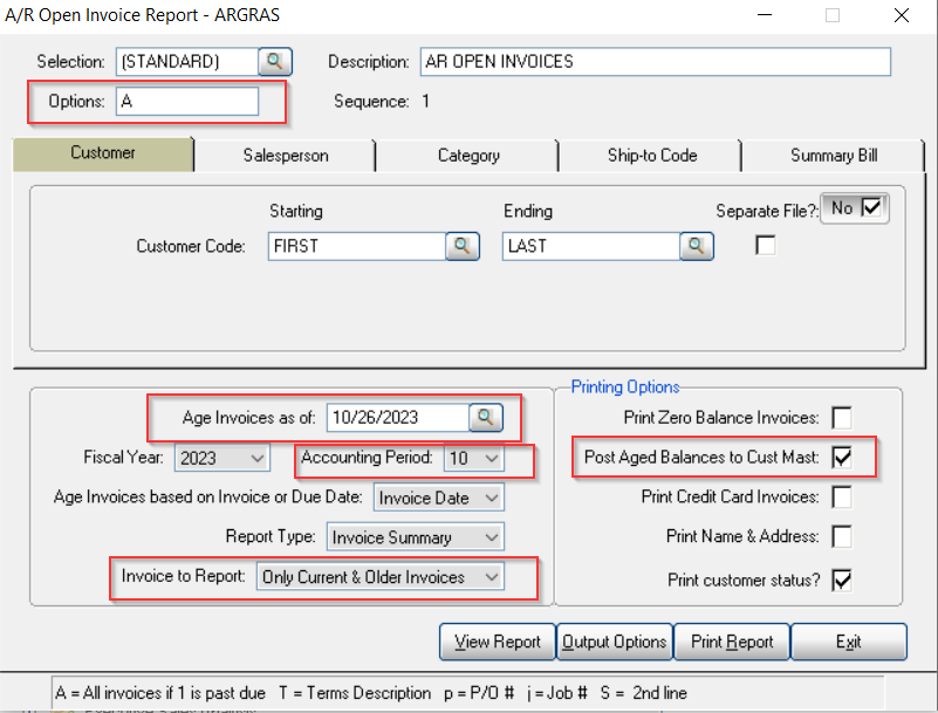Open the Selection lookup magnifier
Image resolution: width=938 pixels, height=713 pixels.
click(x=275, y=62)
